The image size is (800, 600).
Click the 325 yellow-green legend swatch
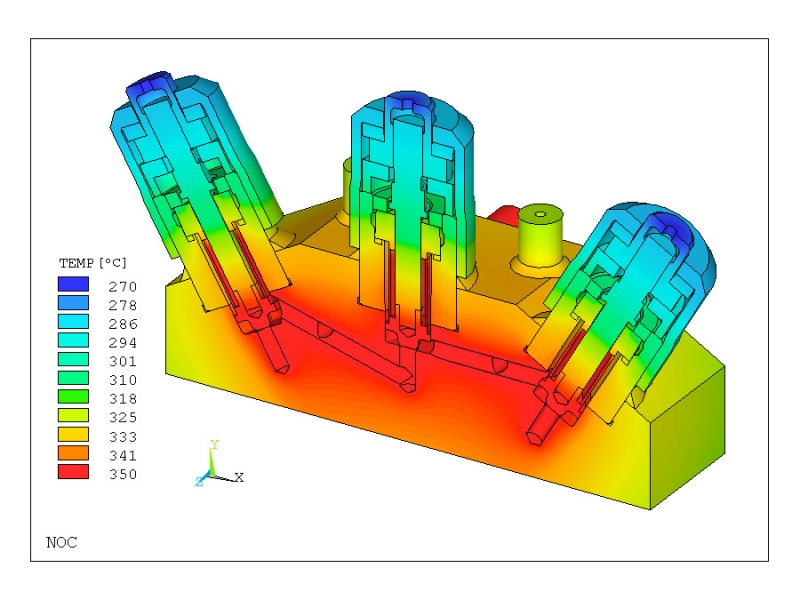click(73, 415)
